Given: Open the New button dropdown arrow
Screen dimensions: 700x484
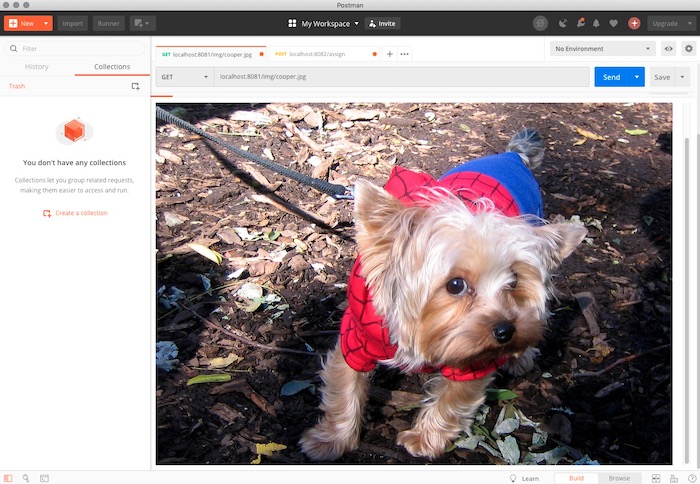Looking at the screenshot, I should 46,23.
